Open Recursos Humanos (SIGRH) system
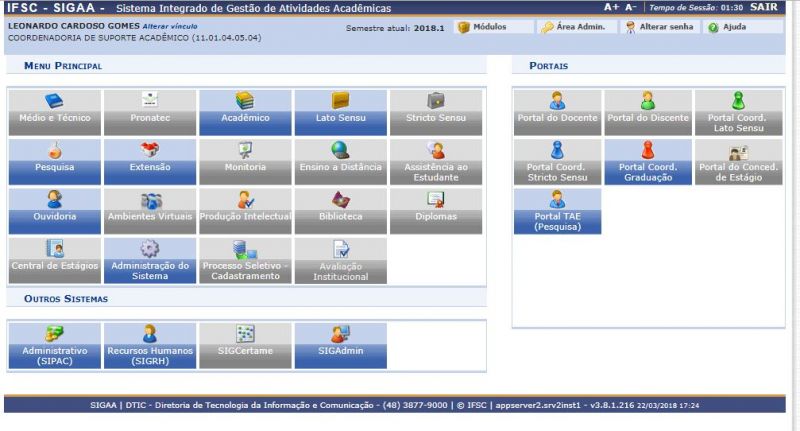Screen dimensions: 800x431 [150, 335]
